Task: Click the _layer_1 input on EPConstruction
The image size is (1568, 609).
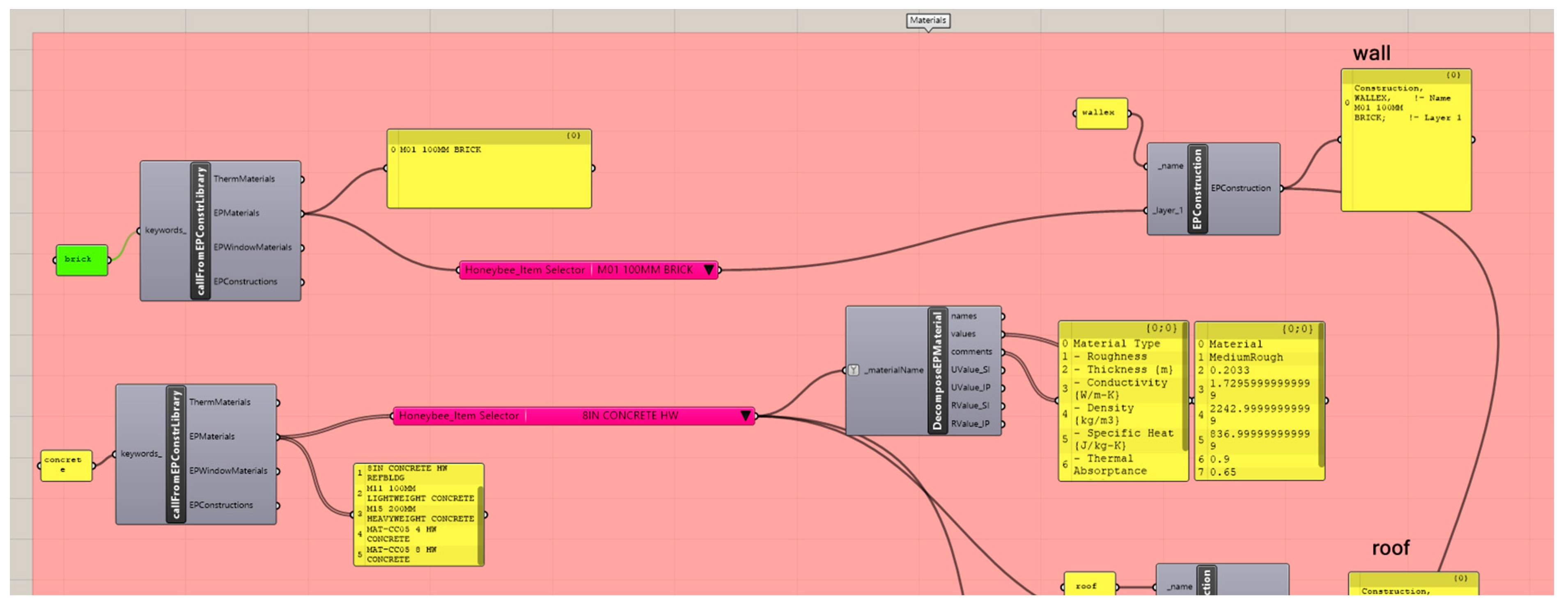Action: click(1167, 211)
